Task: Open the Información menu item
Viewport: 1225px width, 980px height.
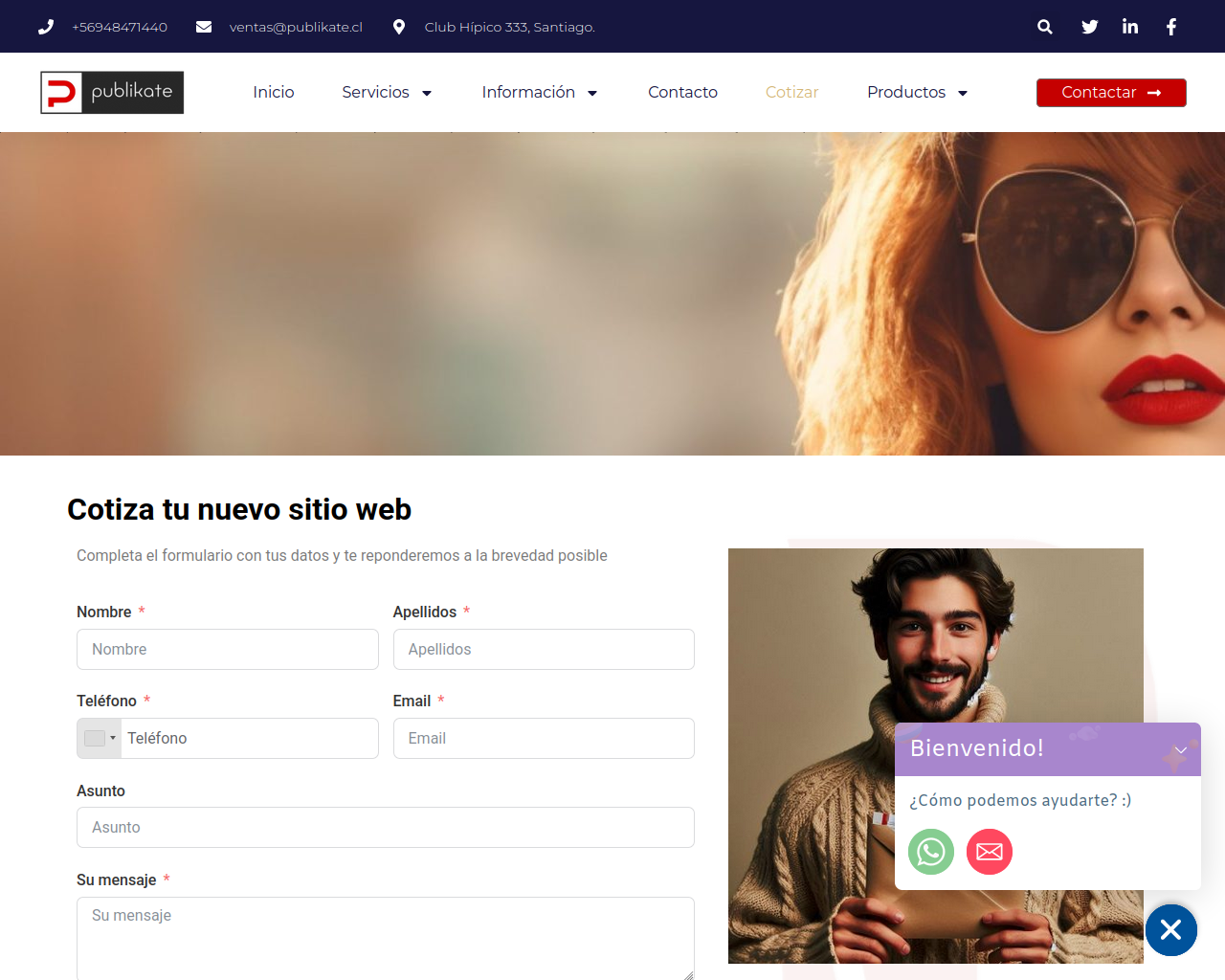Action: (528, 92)
